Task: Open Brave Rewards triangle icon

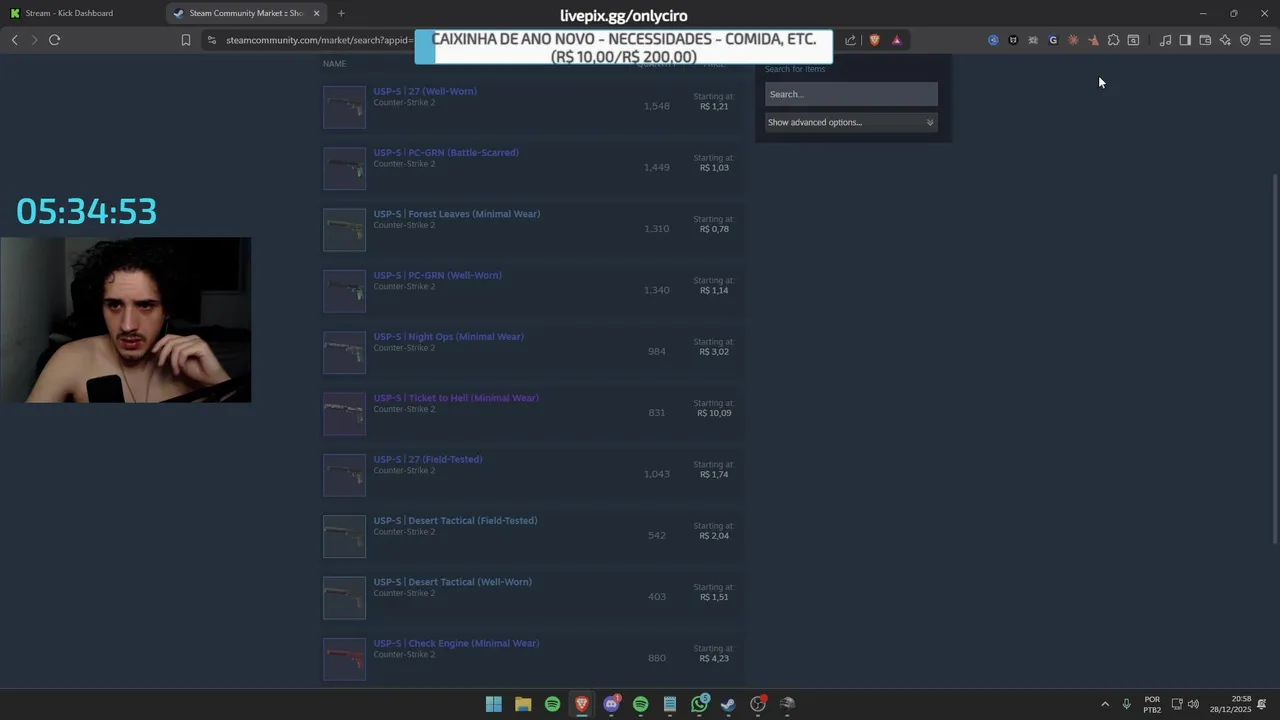Action: [x=896, y=40]
